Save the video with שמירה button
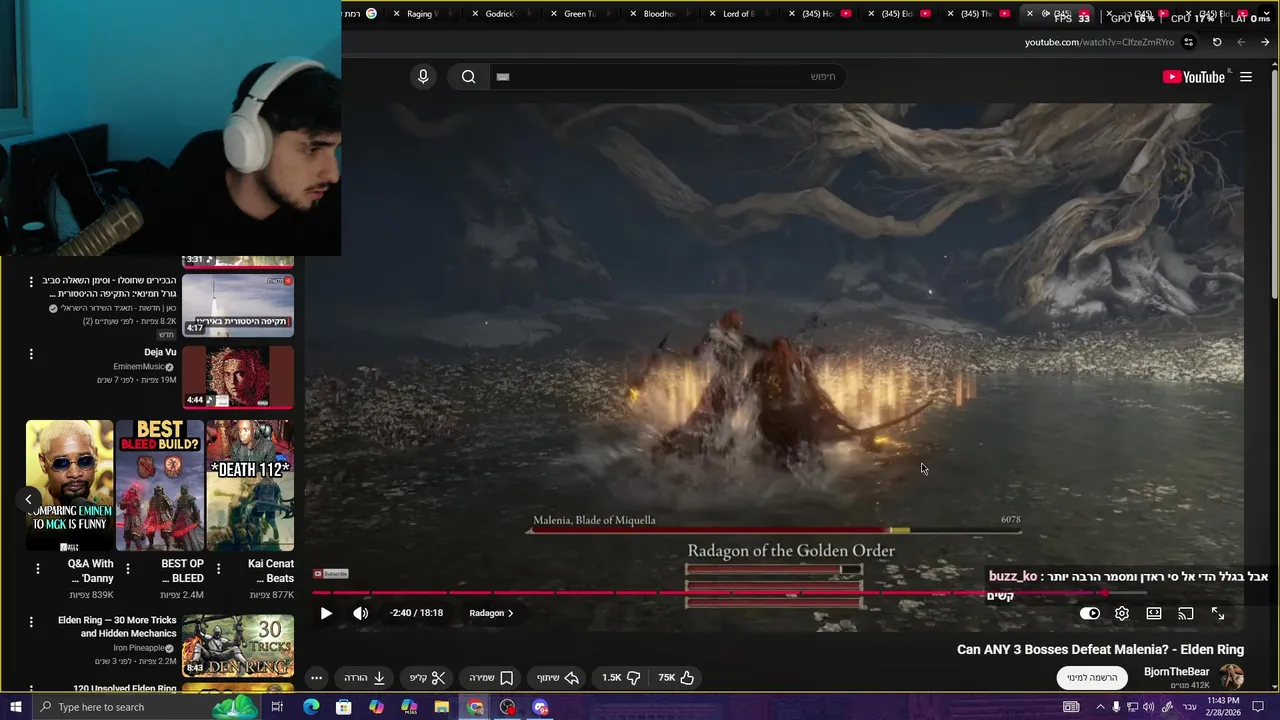 point(490,678)
